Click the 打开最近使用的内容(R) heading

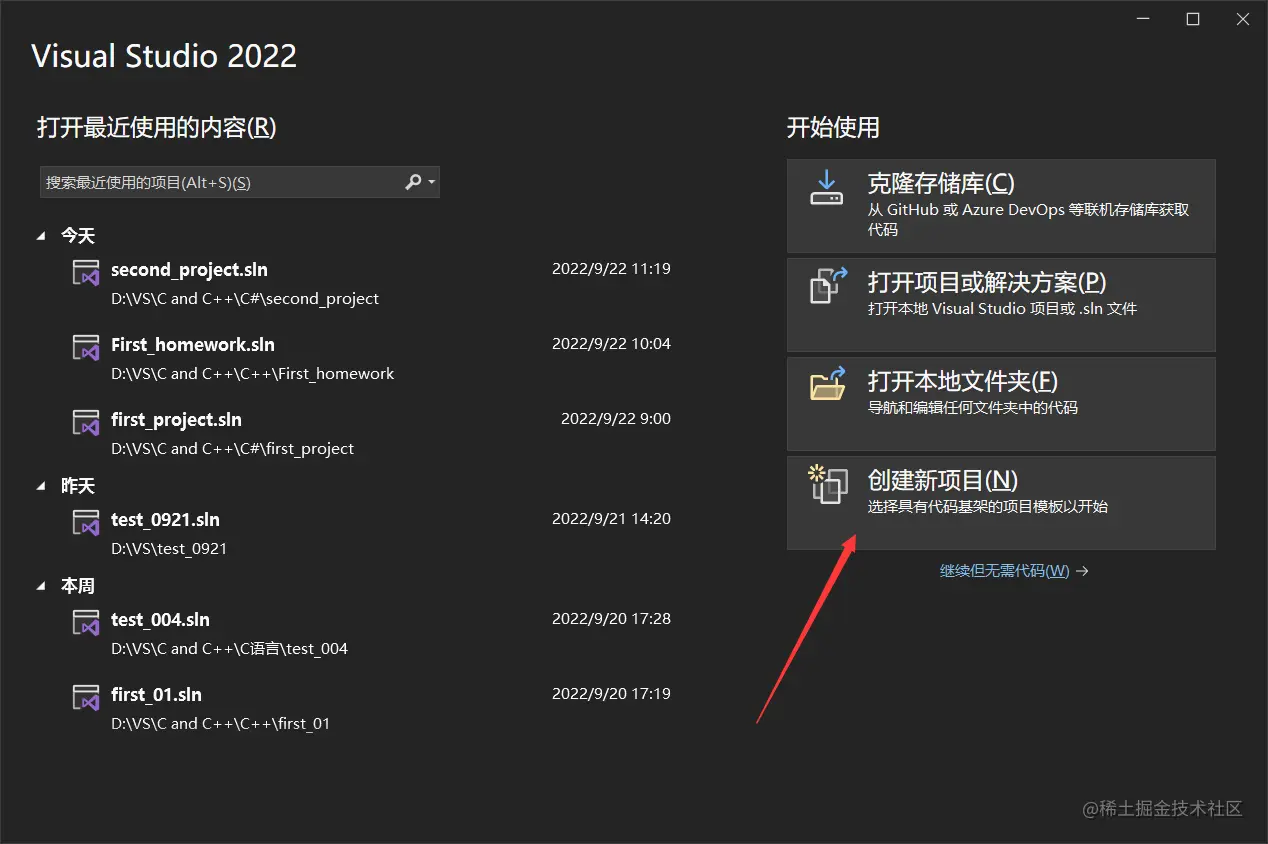click(x=156, y=128)
